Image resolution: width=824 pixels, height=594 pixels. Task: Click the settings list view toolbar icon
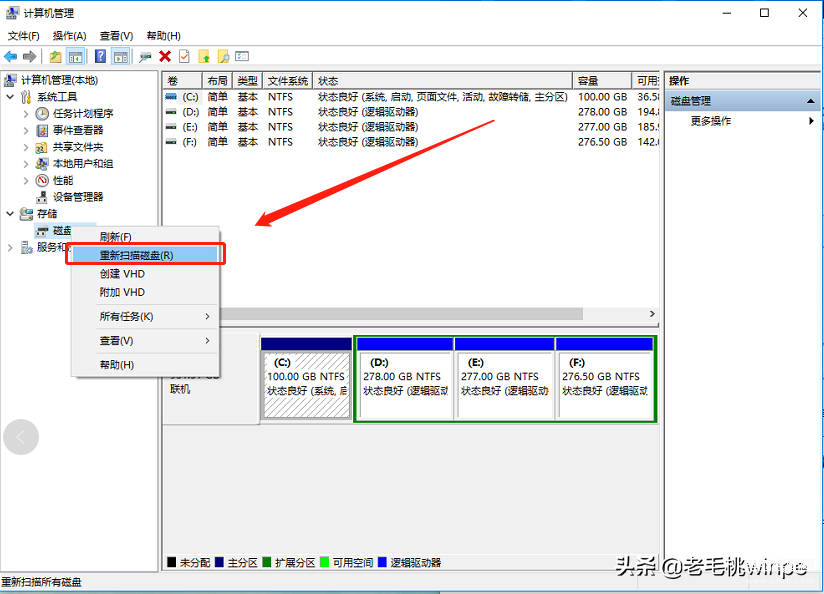(x=242, y=56)
